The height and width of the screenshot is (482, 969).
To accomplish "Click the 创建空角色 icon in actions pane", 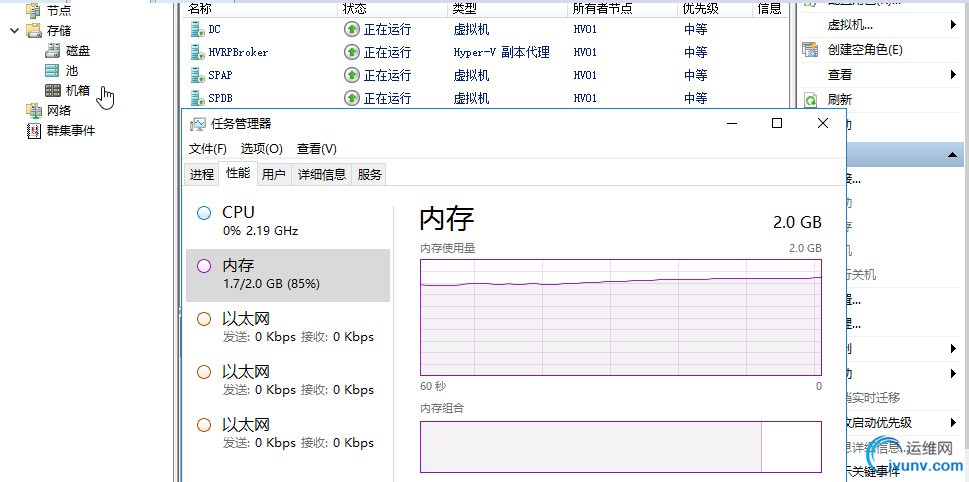I will (810, 49).
